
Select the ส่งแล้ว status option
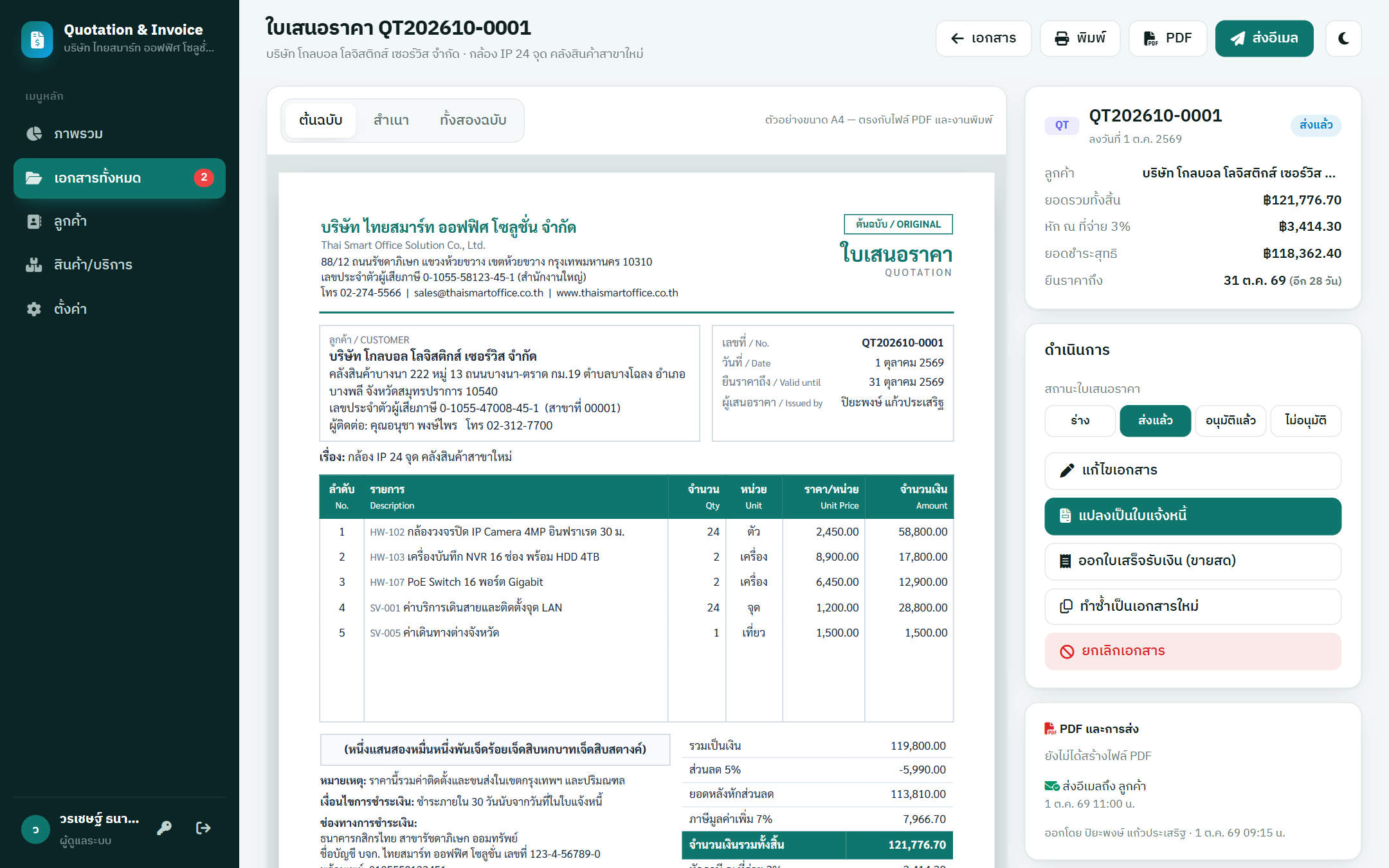point(1155,420)
